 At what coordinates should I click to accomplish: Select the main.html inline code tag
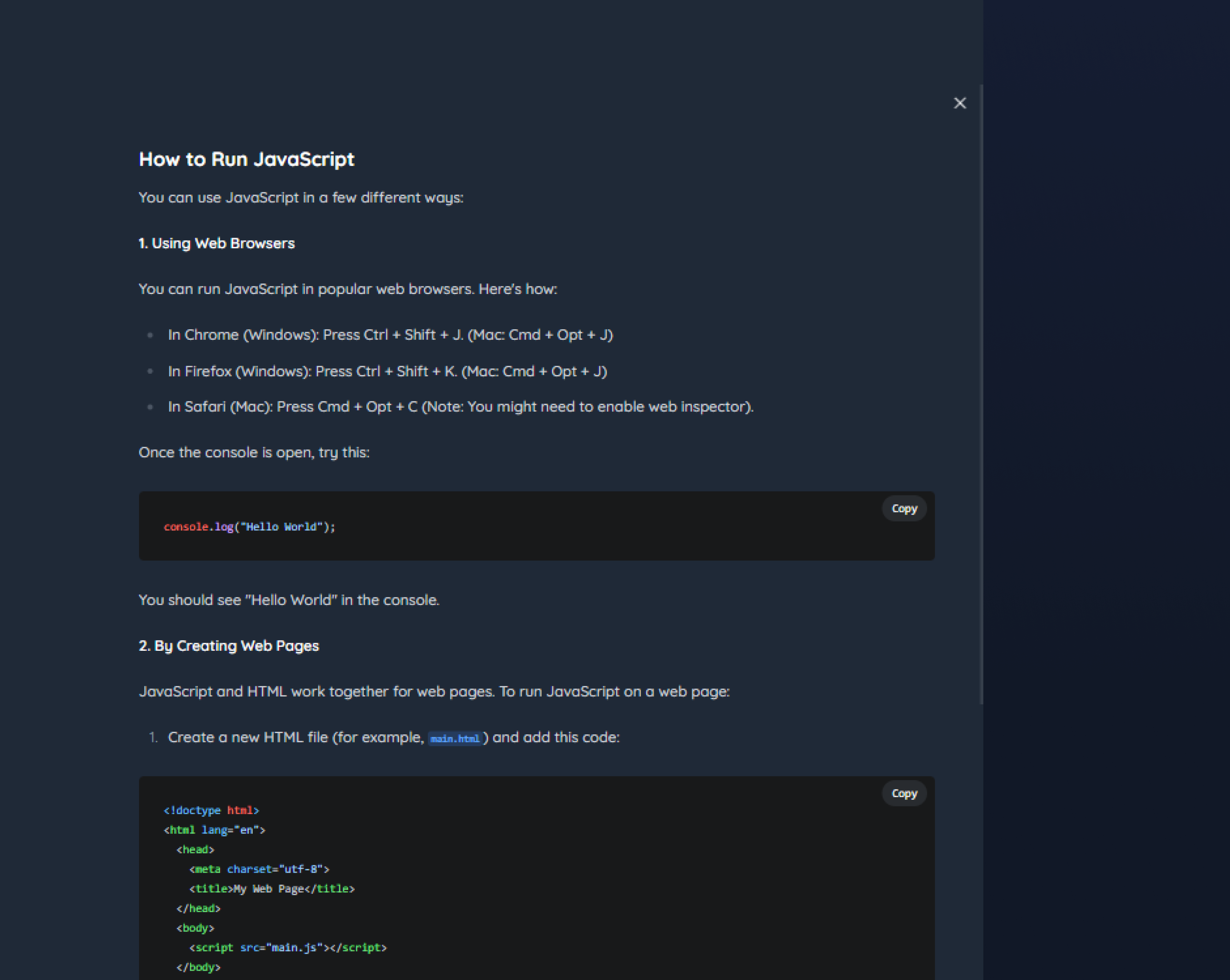pyautogui.click(x=455, y=738)
